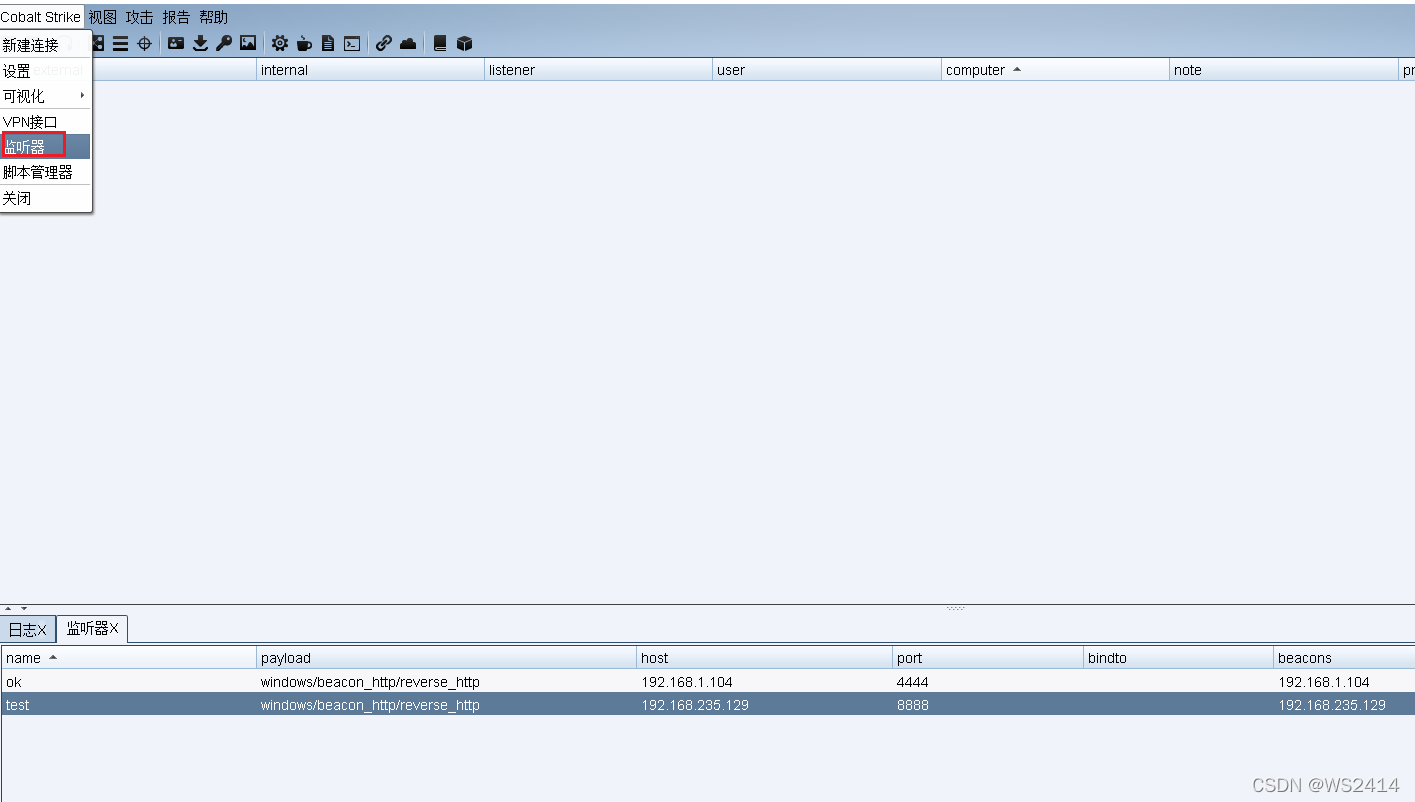
Task: Click the cube about icon
Action: point(464,43)
